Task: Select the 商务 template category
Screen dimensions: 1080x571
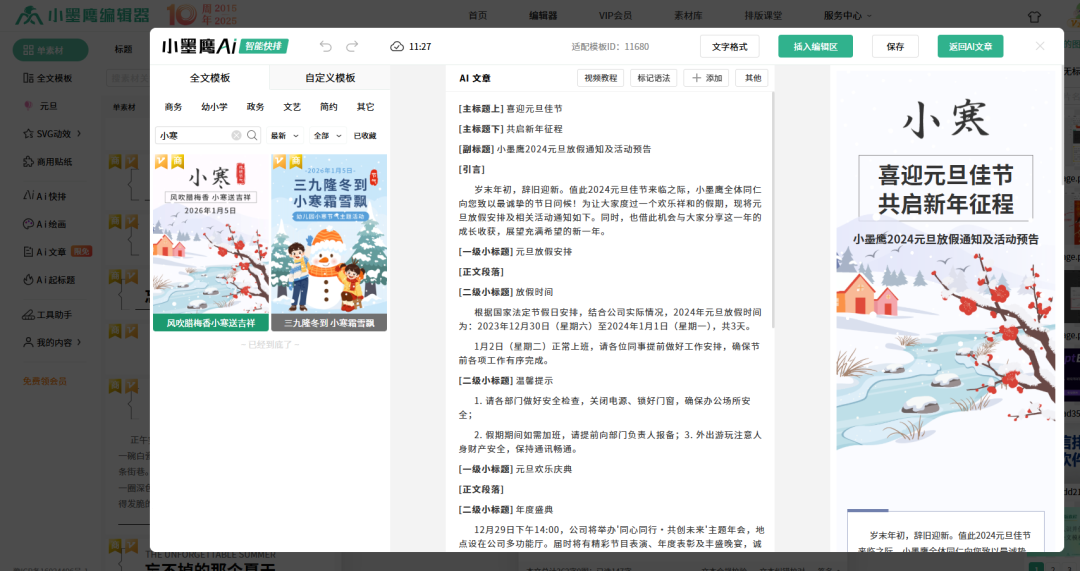Action: pos(174,107)
